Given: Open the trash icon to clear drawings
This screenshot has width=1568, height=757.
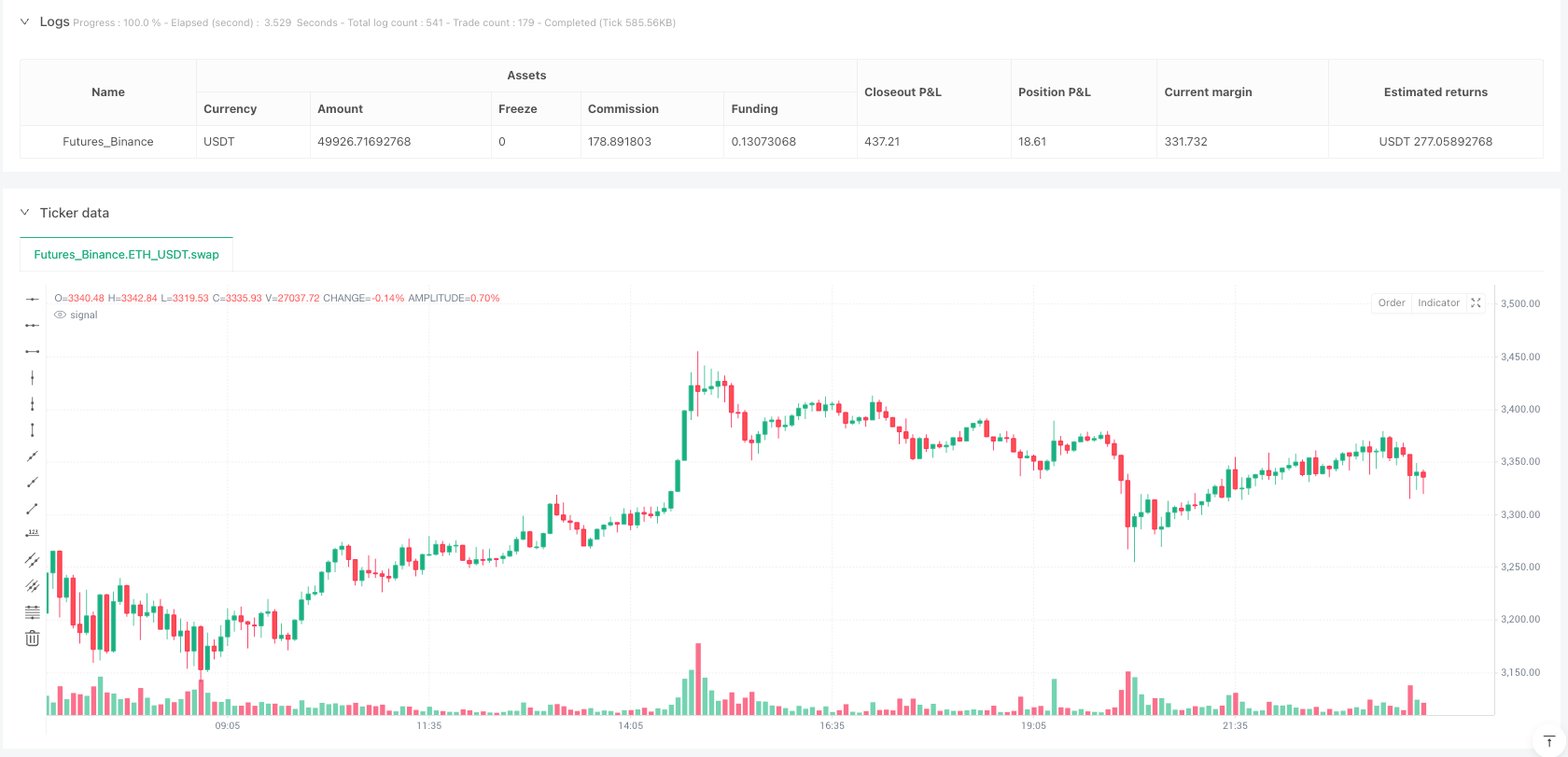Looking at the screenshot, I should tap(32, 638).
